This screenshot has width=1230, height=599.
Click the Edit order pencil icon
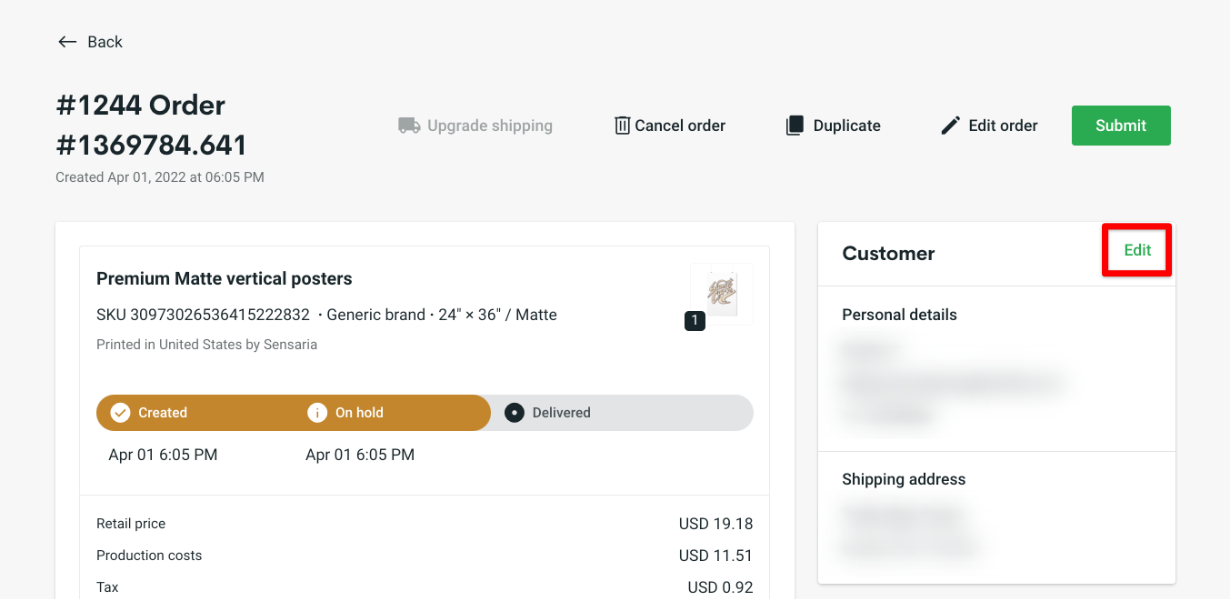(x=950, y=126)
